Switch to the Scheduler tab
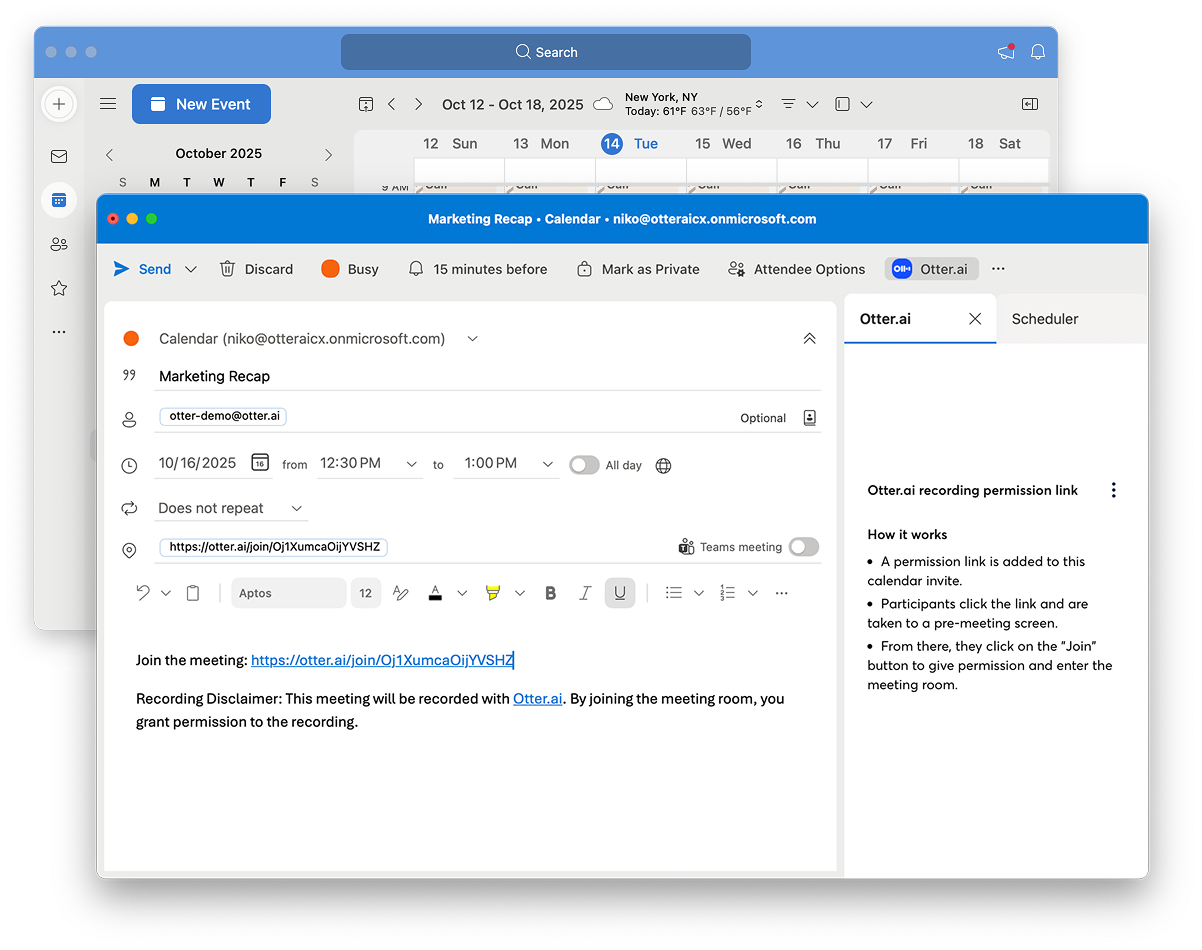This screenshot has height=950, width=1202. [1044, 319]
